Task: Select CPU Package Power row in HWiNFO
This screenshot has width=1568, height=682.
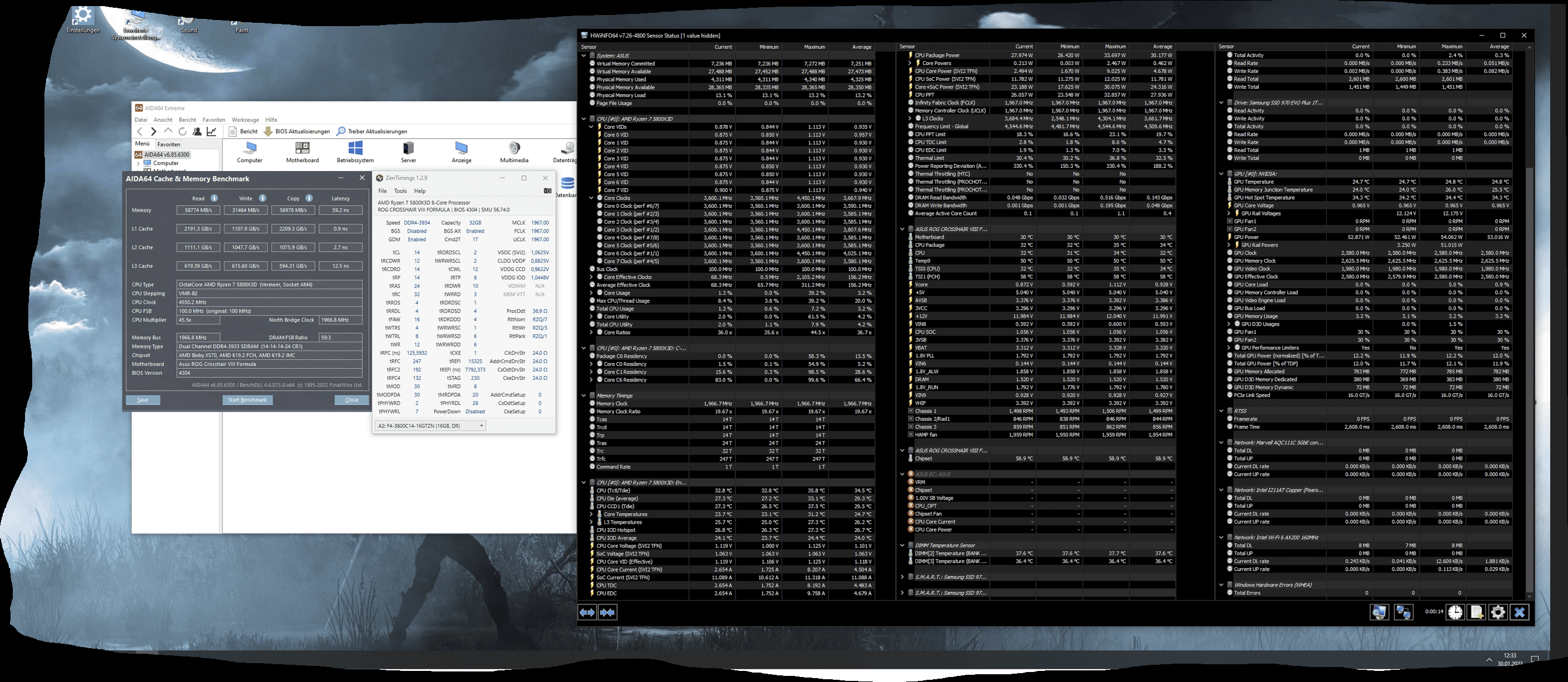Action: [x=1038, y=56]
